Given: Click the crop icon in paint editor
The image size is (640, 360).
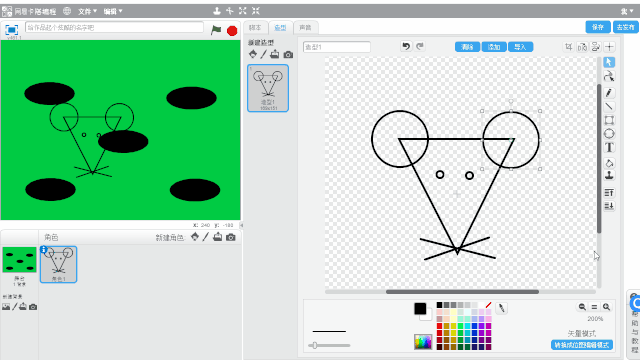Looking at the screenshot, I should (569, 47).
